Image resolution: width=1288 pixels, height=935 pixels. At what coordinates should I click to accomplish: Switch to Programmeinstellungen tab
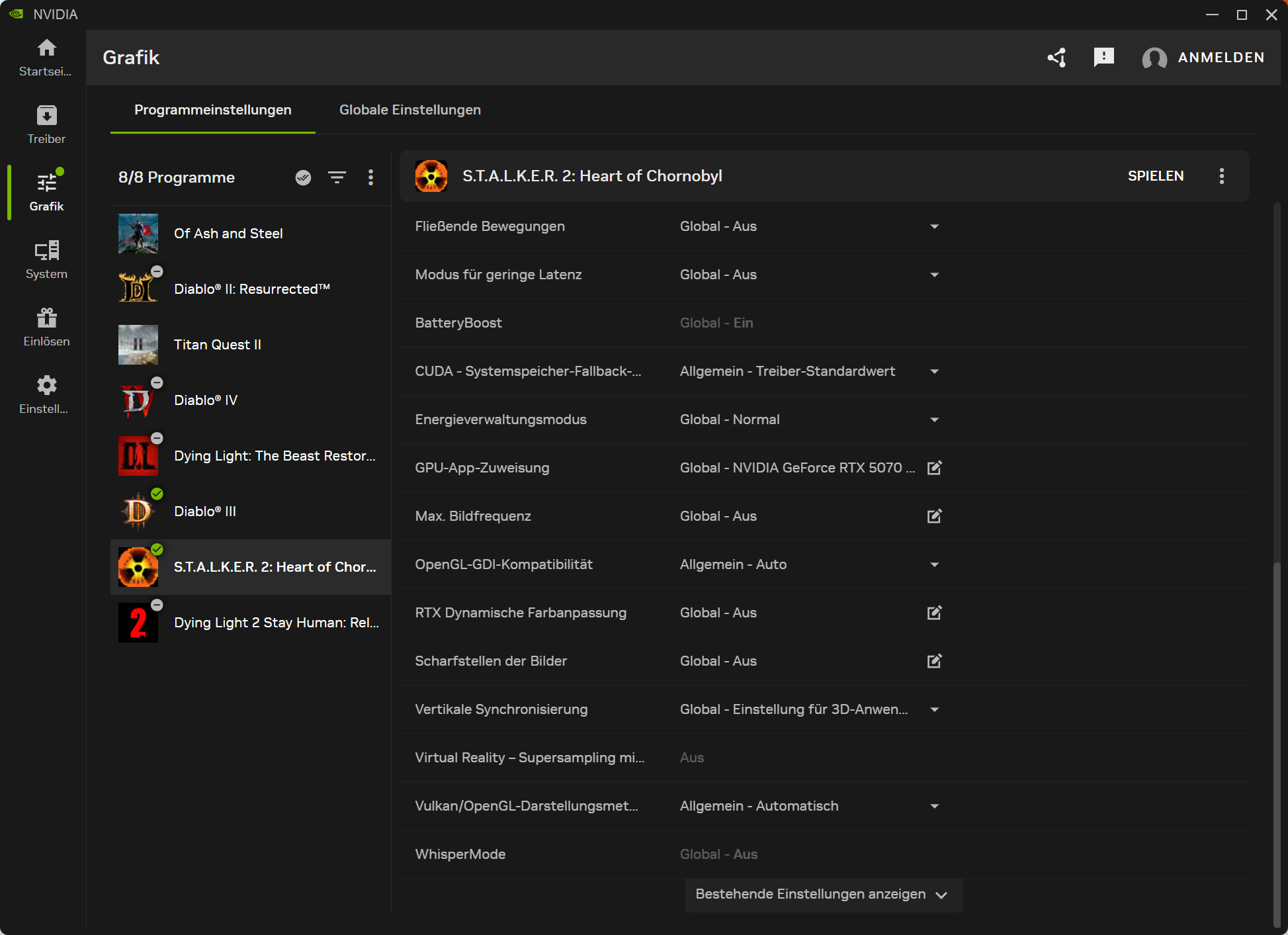coord(213,110)
